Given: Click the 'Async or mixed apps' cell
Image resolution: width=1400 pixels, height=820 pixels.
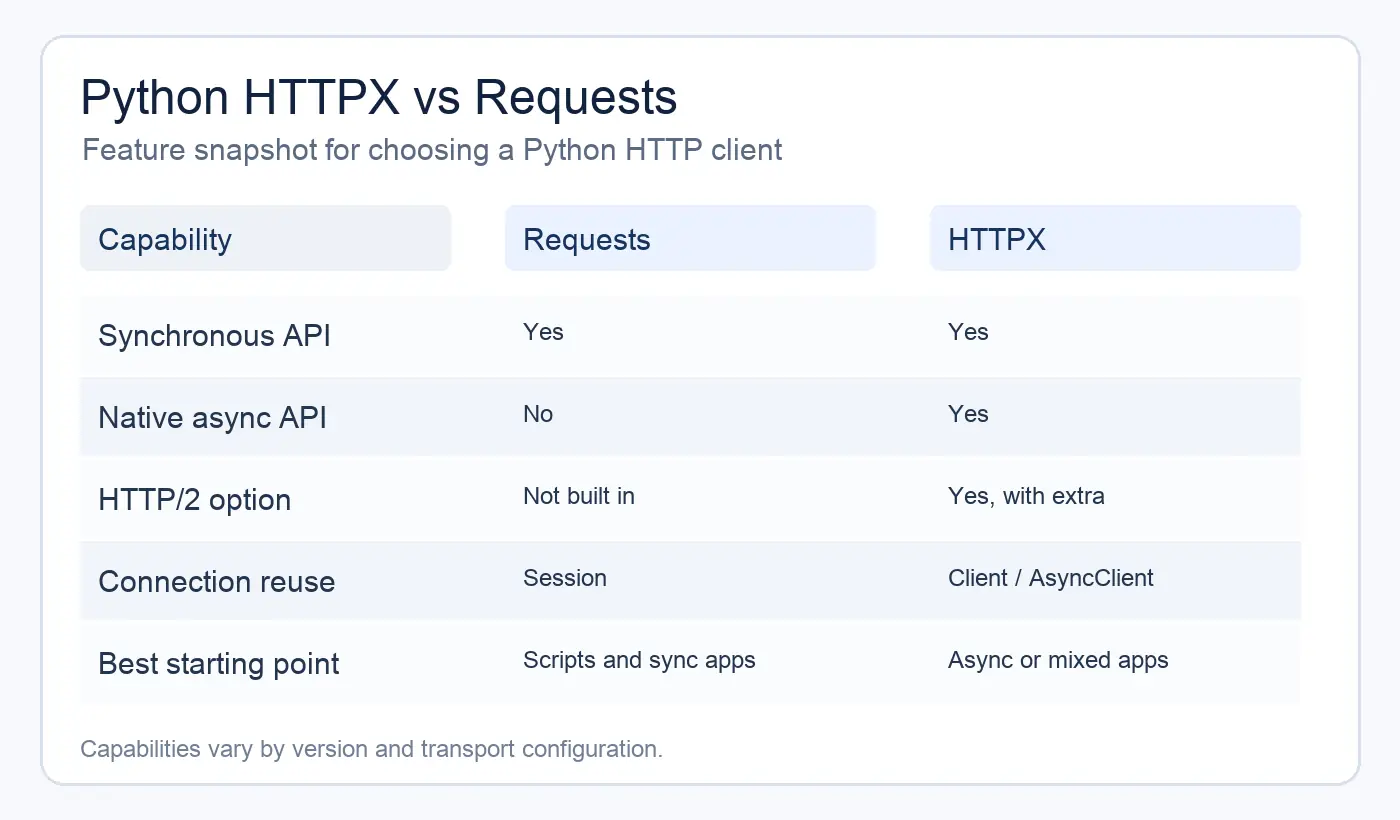Looking at the screenshot, I should pos(1058,660).
